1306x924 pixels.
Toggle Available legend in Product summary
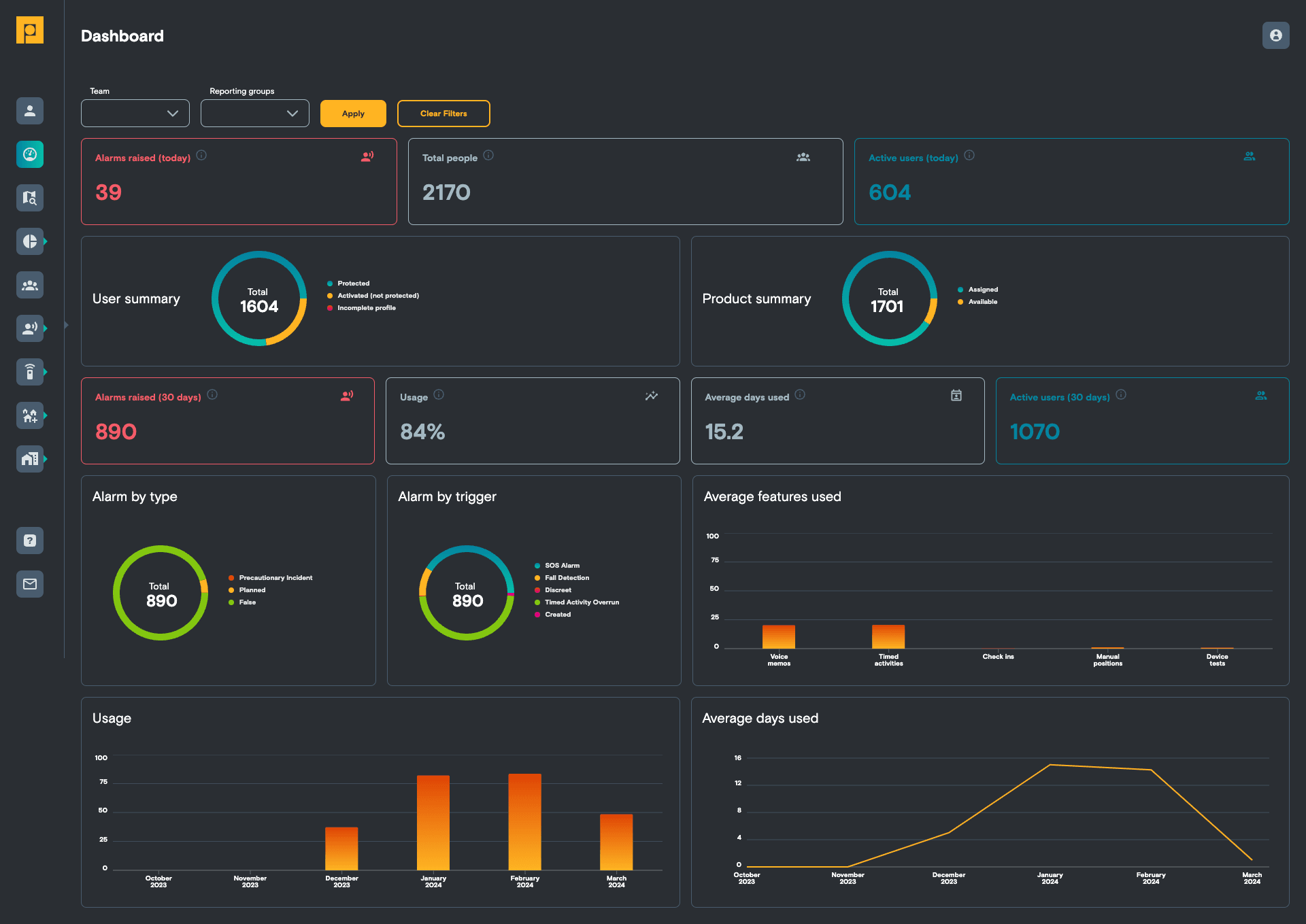tap(982, 302)
